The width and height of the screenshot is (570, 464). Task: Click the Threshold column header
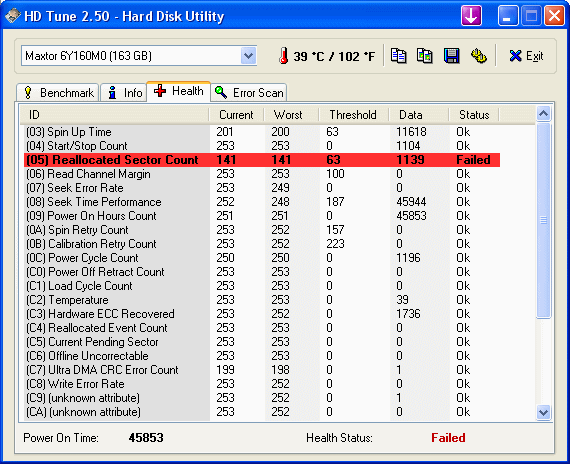(353, 115)
